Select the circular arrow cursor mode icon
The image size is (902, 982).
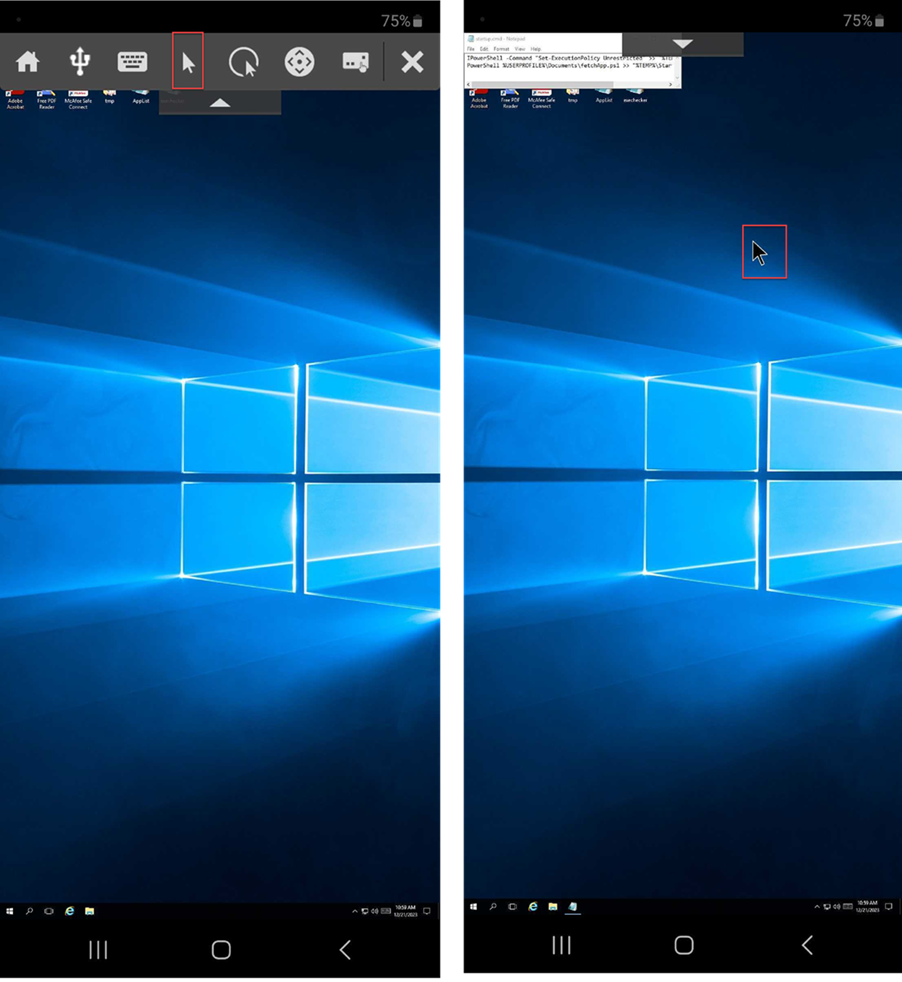click(x=243, y=62)
